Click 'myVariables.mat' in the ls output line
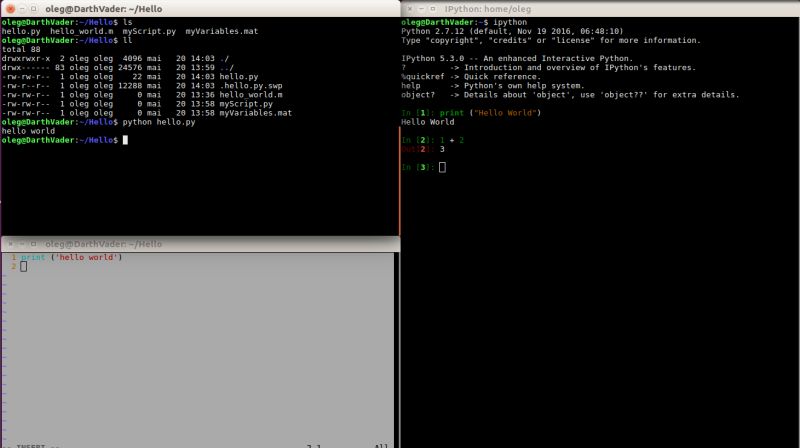The image size is (800, 448). click(x=221, y=31)
